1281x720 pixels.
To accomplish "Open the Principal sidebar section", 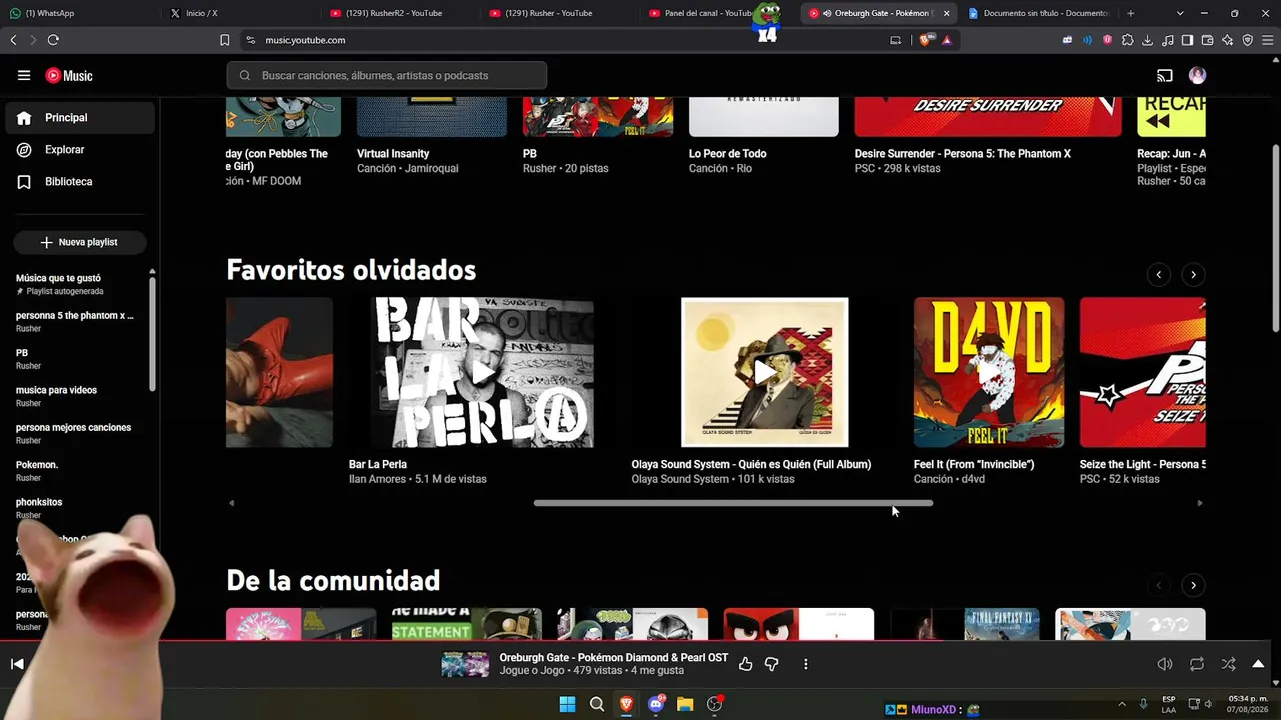I will (80, 118).
